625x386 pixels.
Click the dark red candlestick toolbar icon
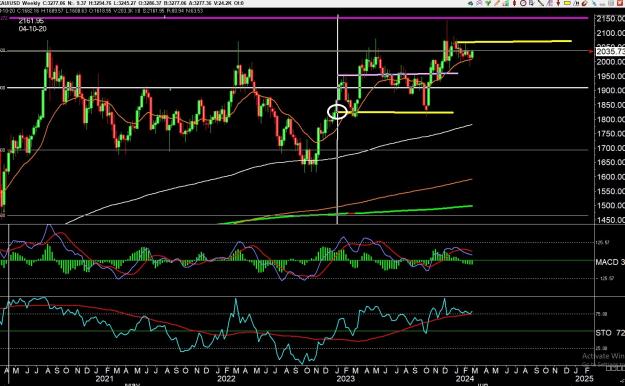(x=514, y=3)
